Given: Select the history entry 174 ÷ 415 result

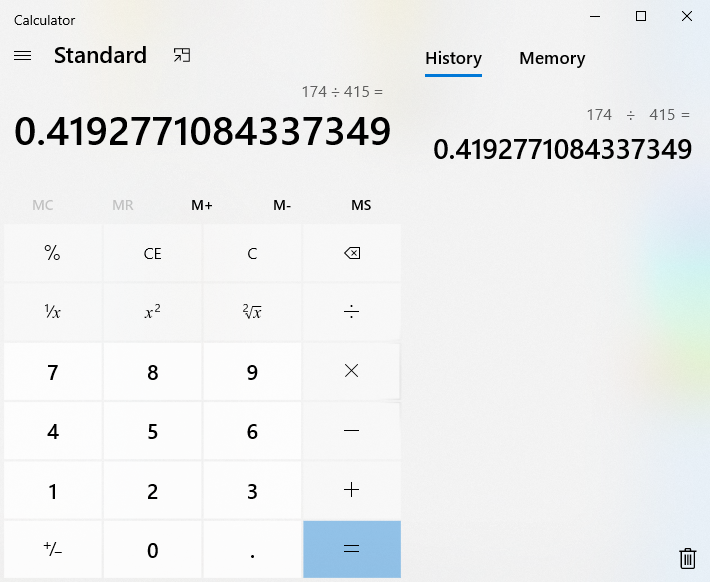Looking at the screenshot, I should (561, 134).
